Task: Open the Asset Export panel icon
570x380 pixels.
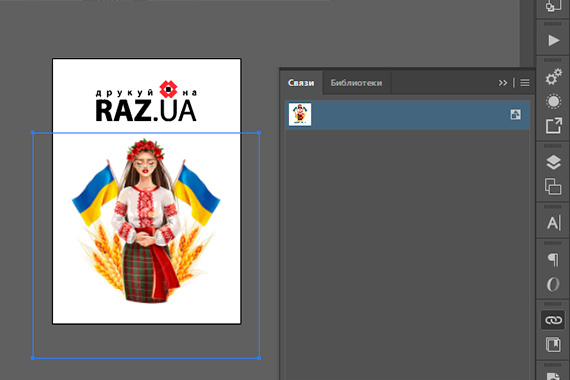Action: [553, 126]
